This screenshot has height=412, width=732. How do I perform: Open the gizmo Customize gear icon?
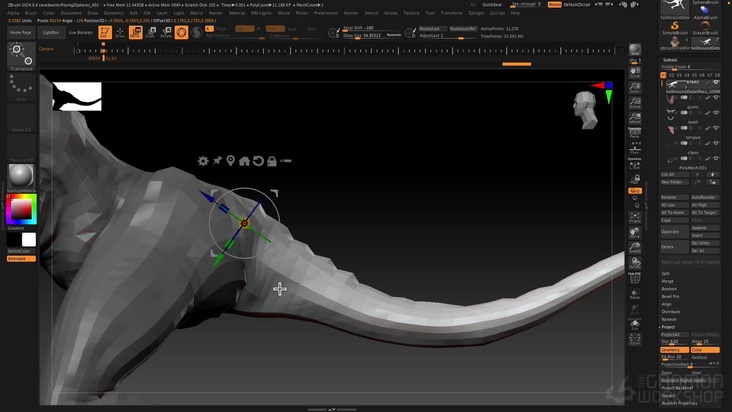(x=203, y=161)
